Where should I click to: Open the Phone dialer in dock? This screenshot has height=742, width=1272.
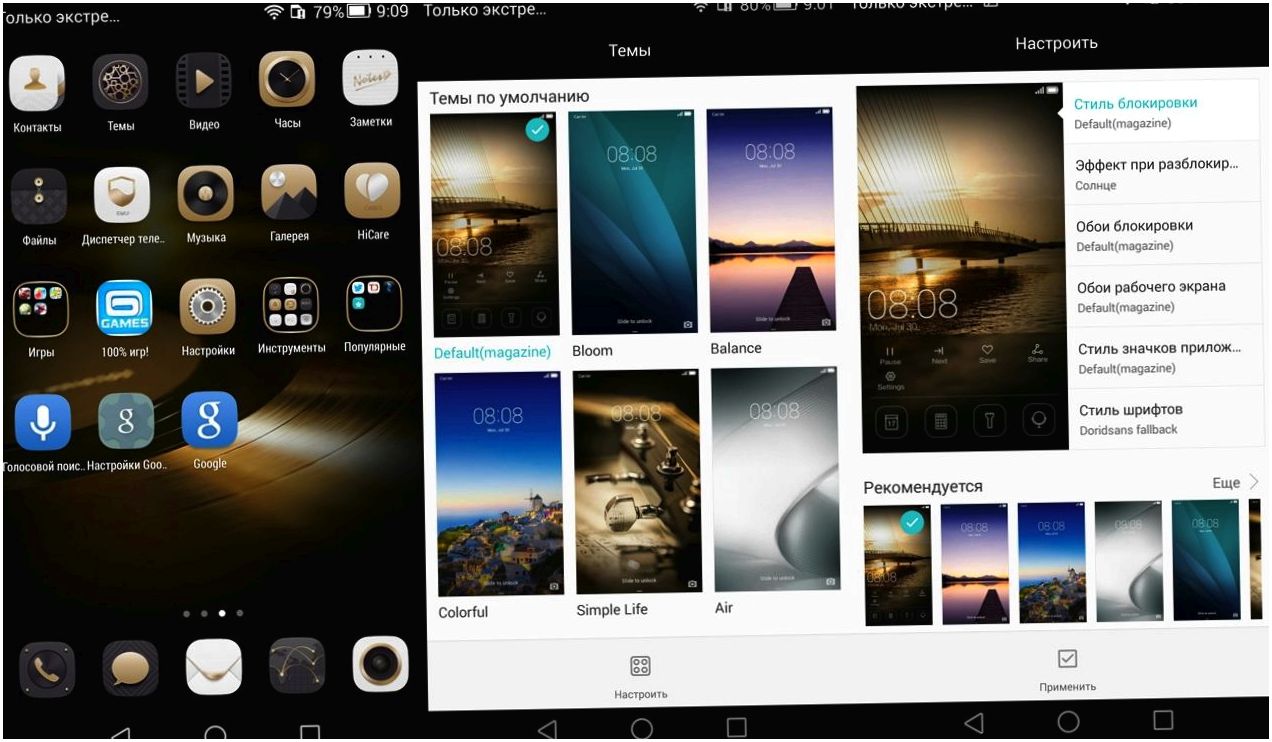click(47, 669)
